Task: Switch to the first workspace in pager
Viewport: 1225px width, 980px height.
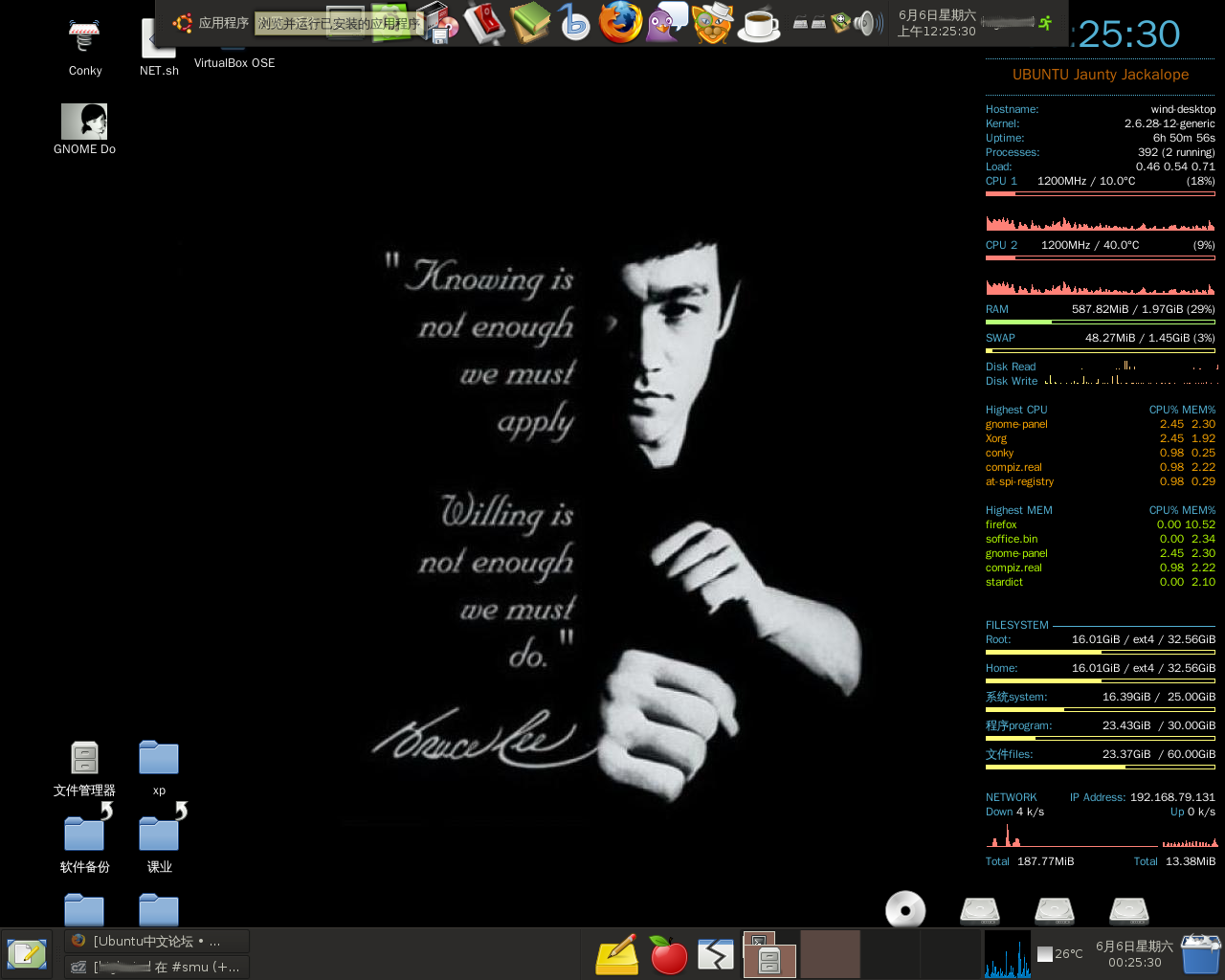Action: point(770,954)
